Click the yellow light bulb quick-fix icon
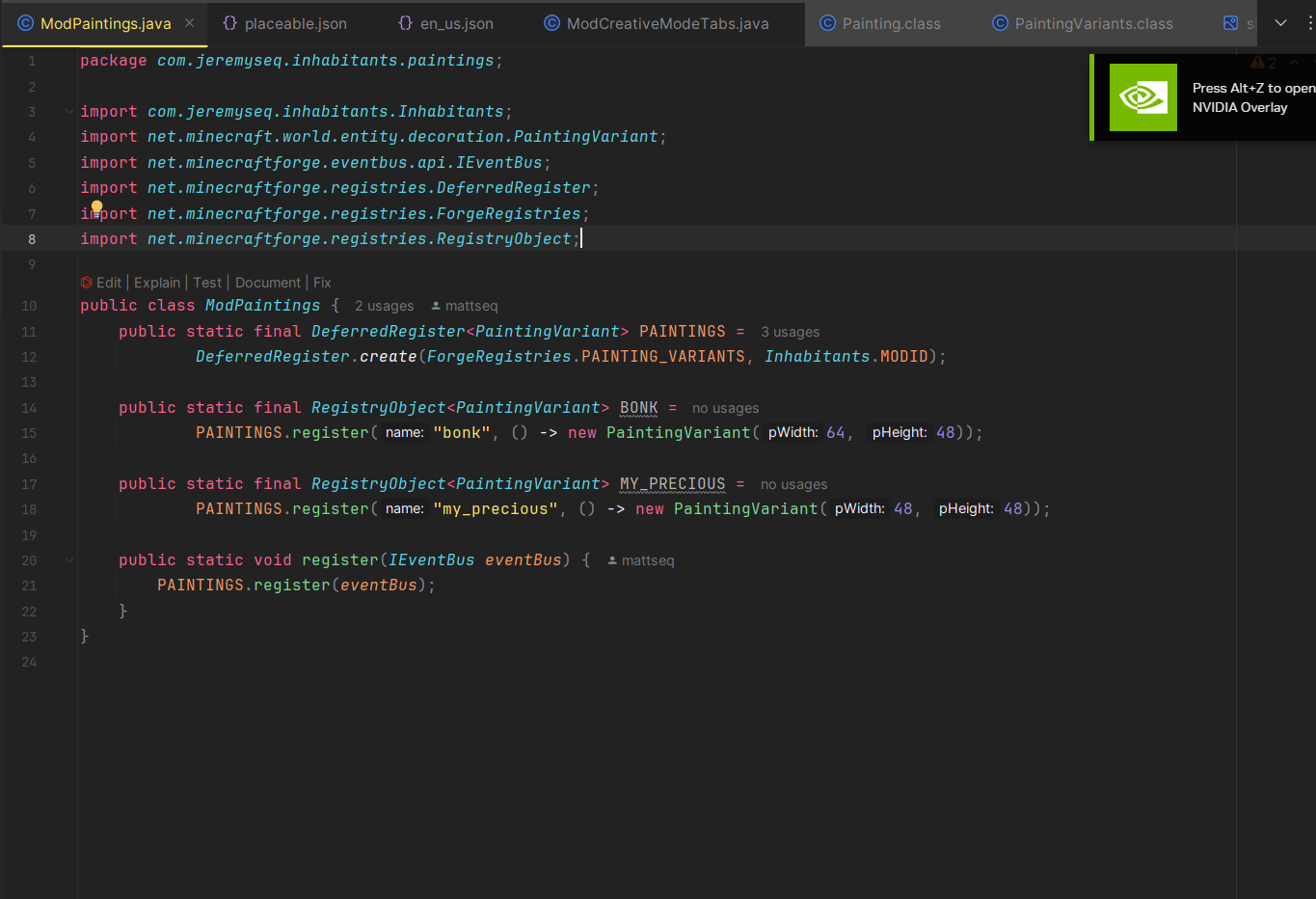The height and width of the screenshot is (899, 1316). click(x=96, y=206)
